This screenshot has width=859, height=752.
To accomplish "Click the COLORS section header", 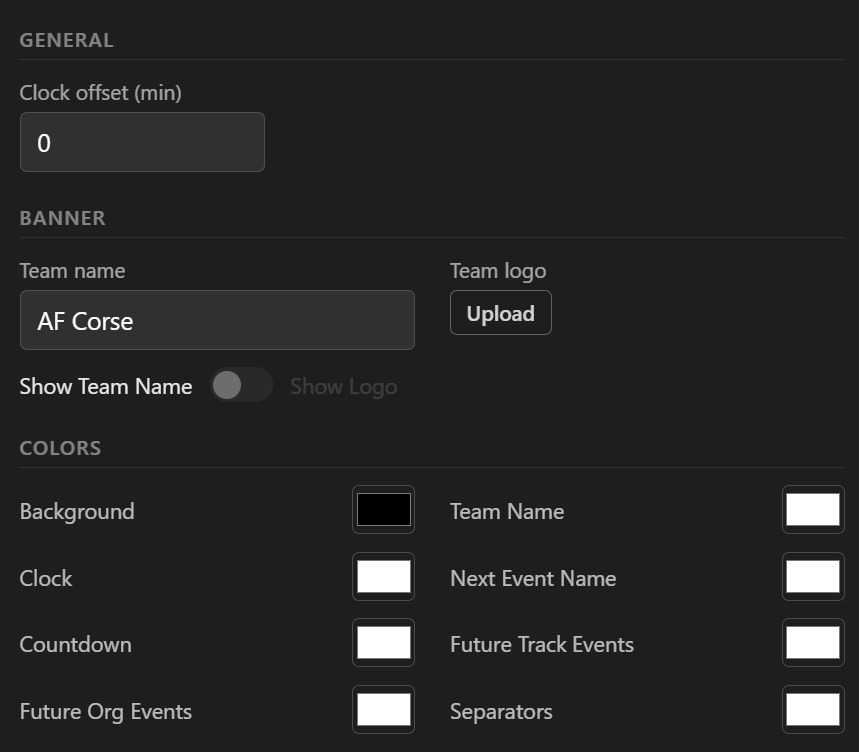I will (x=60, y=447).
